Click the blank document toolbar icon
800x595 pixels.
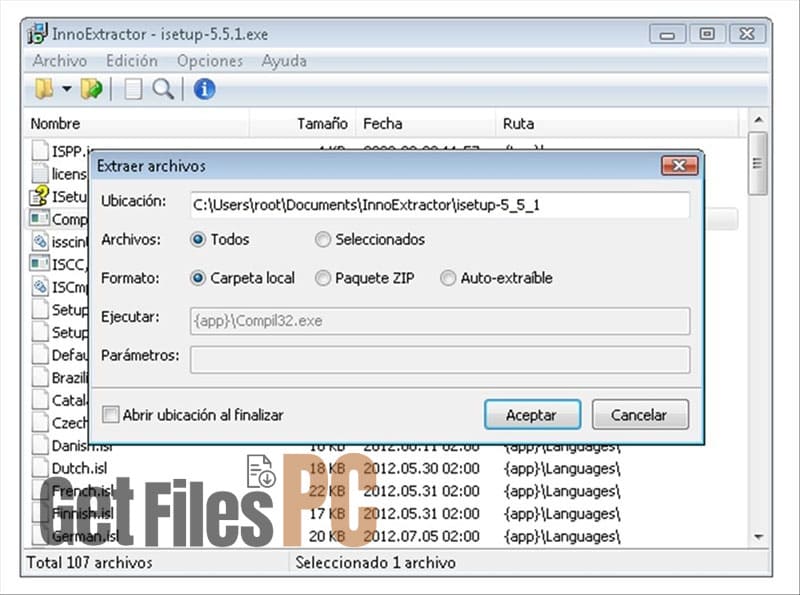coord(133,89)
